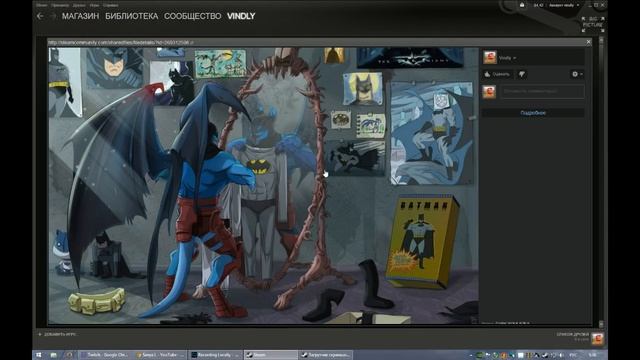This screenshot has width=640, height=360.
Task: Click the vertical scrollbar on right
Action: tap(601, 182)
